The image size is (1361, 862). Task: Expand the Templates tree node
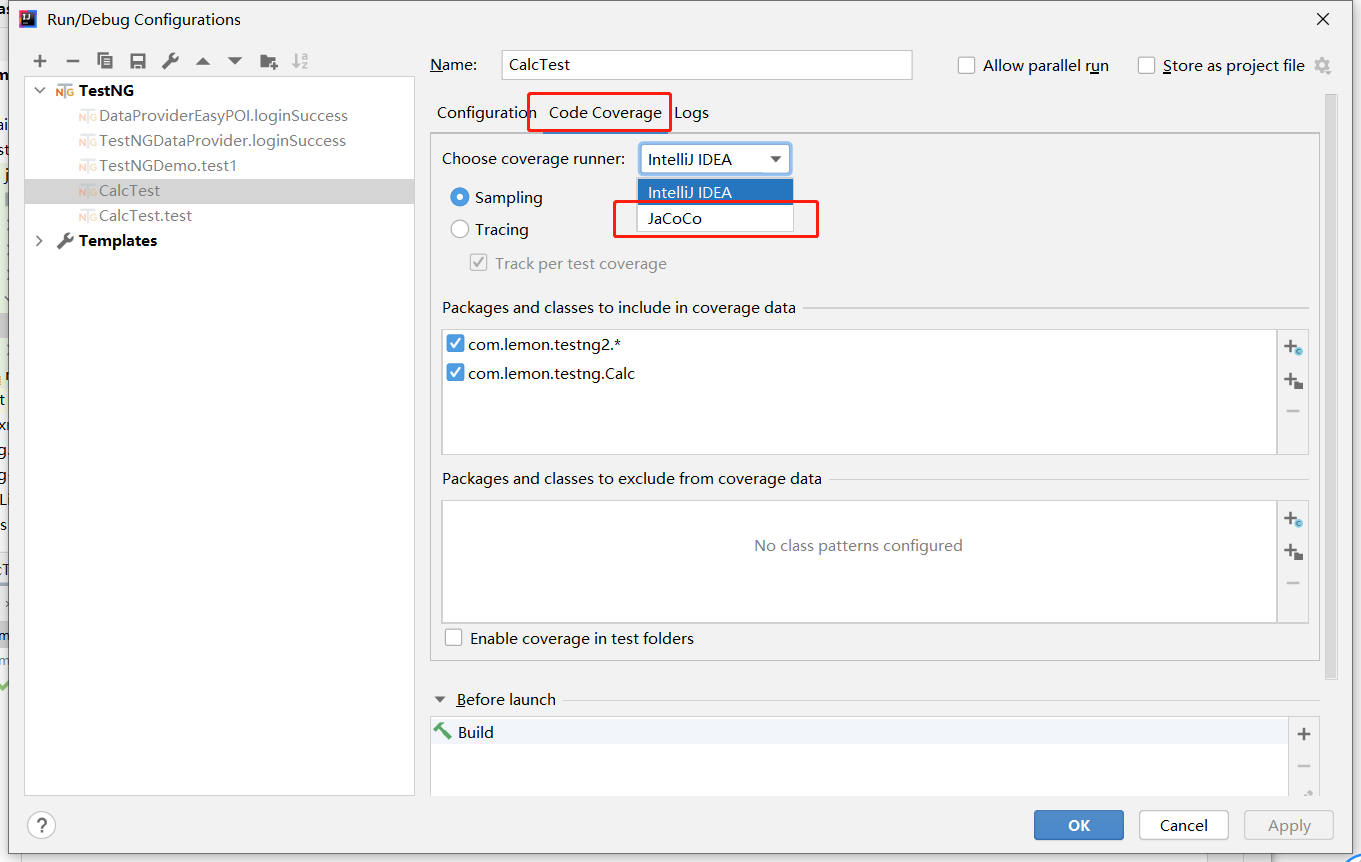click(x=40, y=241)
